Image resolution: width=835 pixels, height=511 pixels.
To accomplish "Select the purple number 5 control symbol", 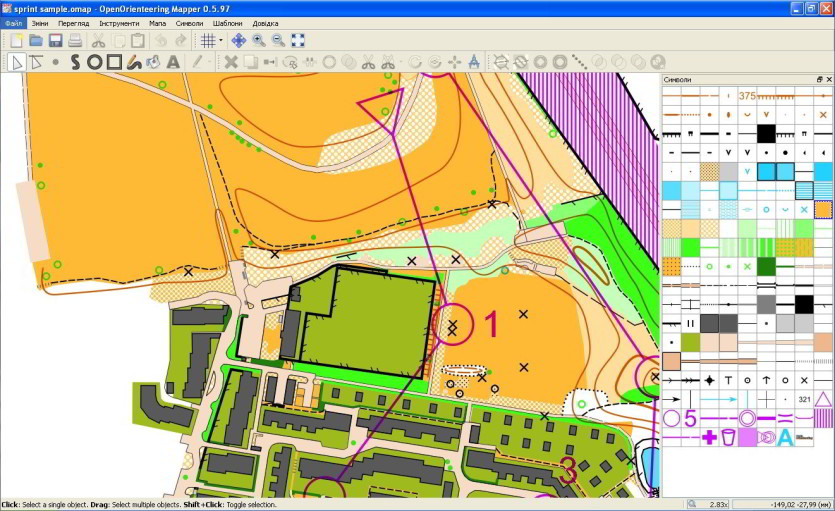I will (x=690, y=418).
